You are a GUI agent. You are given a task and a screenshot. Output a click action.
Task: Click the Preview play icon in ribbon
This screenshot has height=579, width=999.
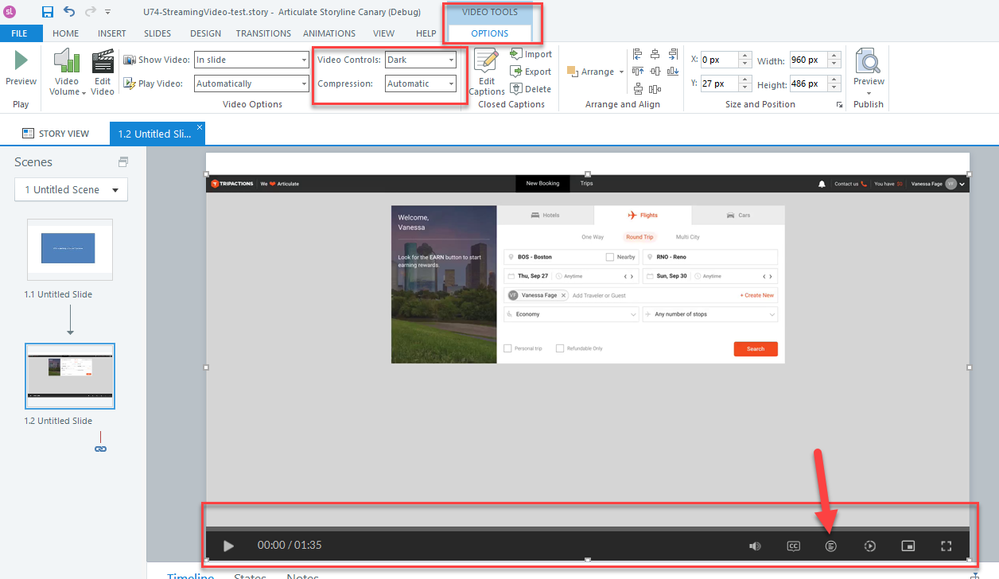20,62
